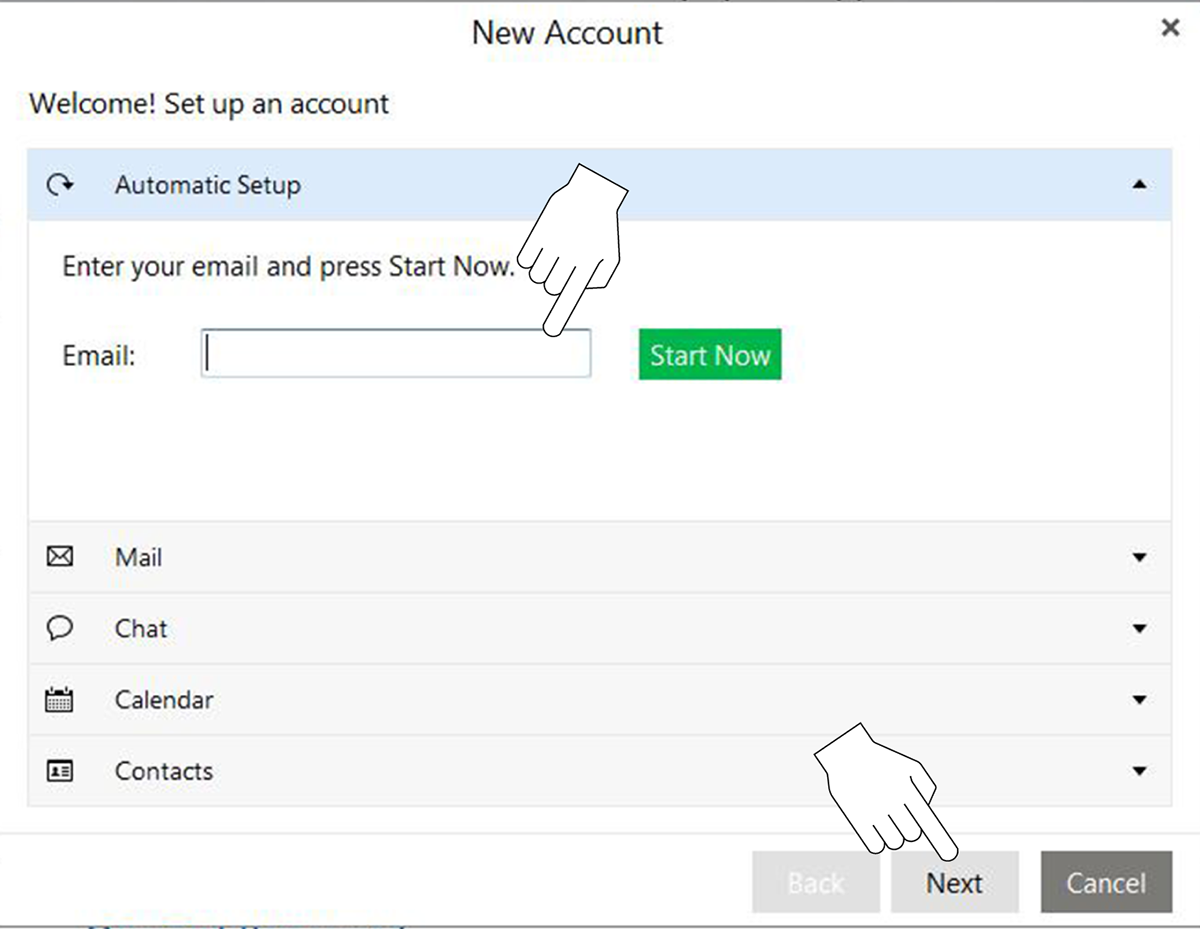Click the Calendar icon
The image size is (1200, 929).
point(60,700)
